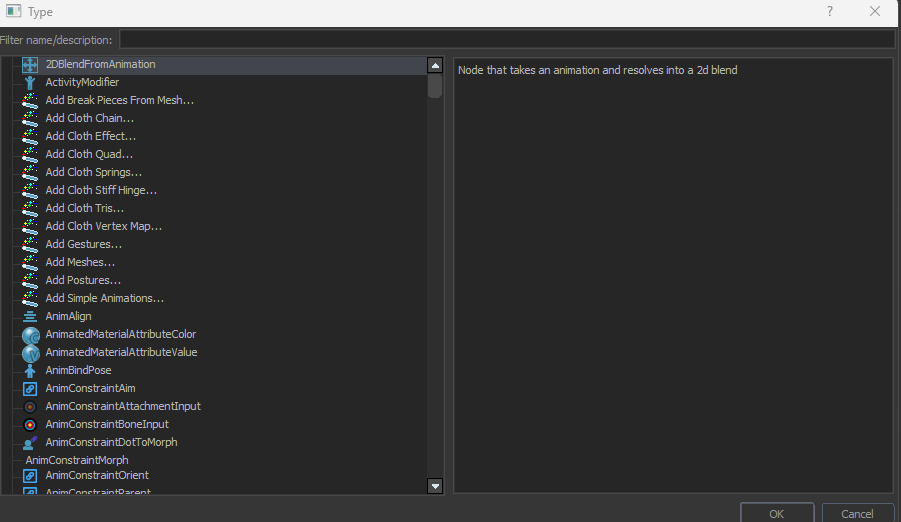
Task: Select the AnimConstraintAim entry
Action: tap(90, 389)
